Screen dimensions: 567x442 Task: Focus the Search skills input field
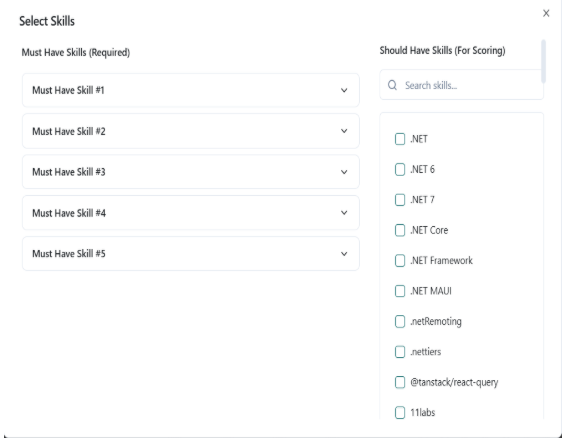point(461,85)
